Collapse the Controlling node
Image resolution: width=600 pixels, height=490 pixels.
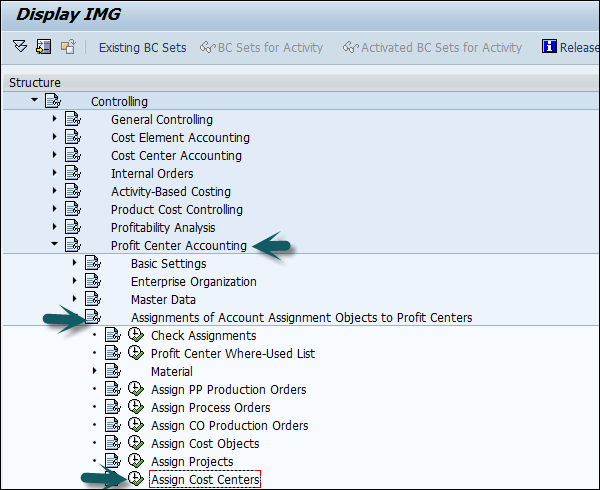pos(35,101)
